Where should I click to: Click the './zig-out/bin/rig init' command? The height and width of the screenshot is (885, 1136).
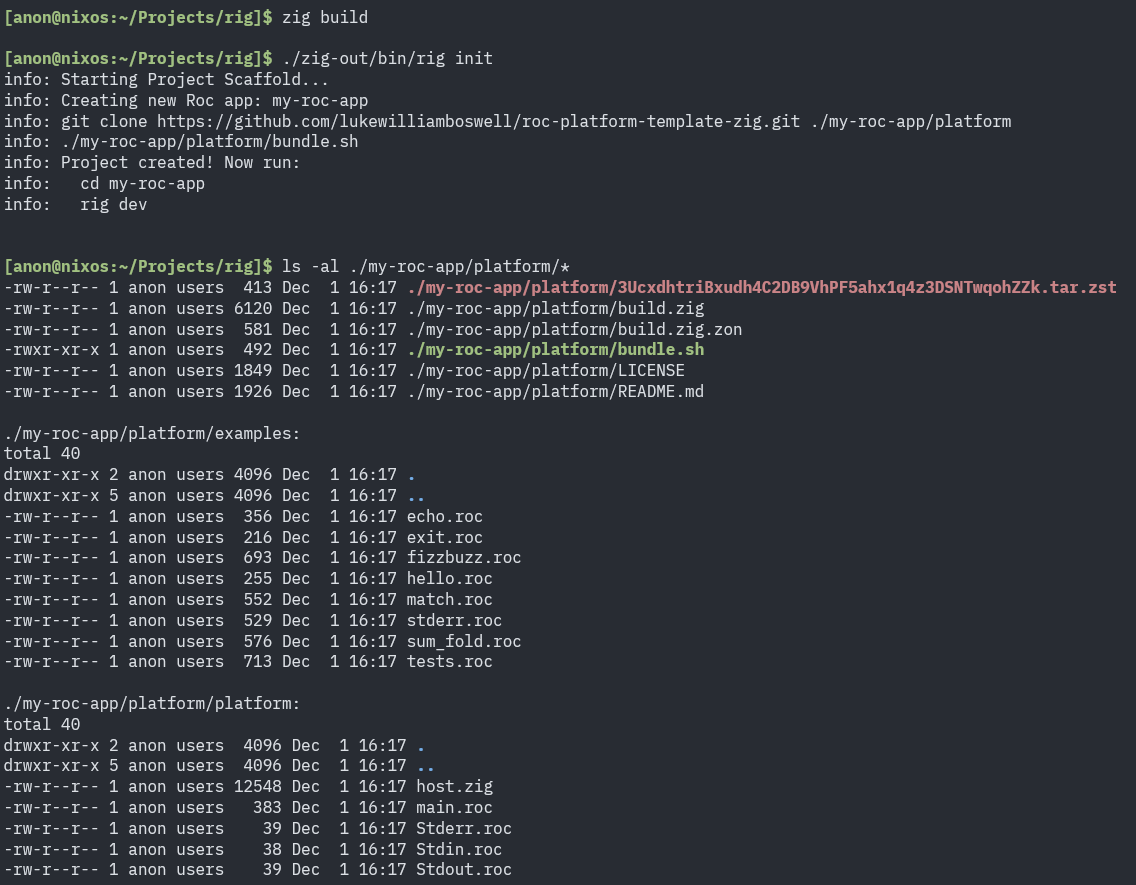[x=387, y=59]
